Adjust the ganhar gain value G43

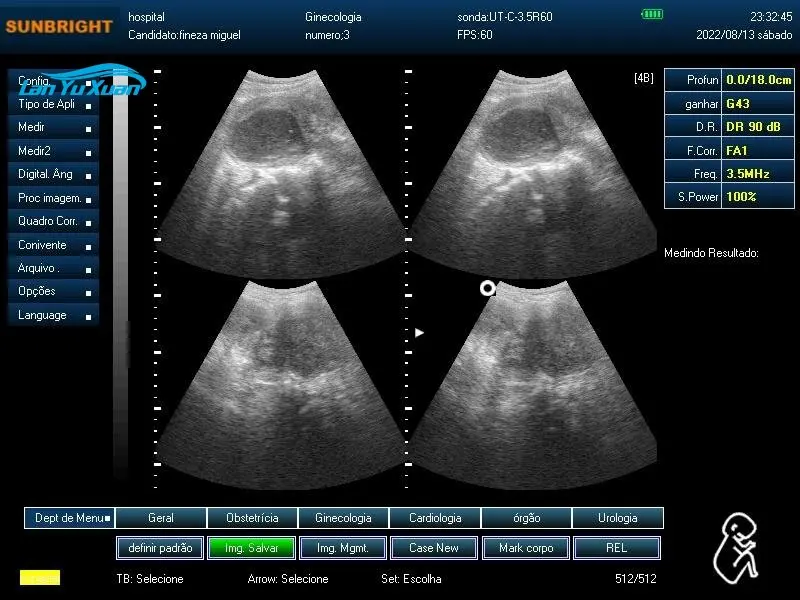pyautogui.click(x=758, y=104)
